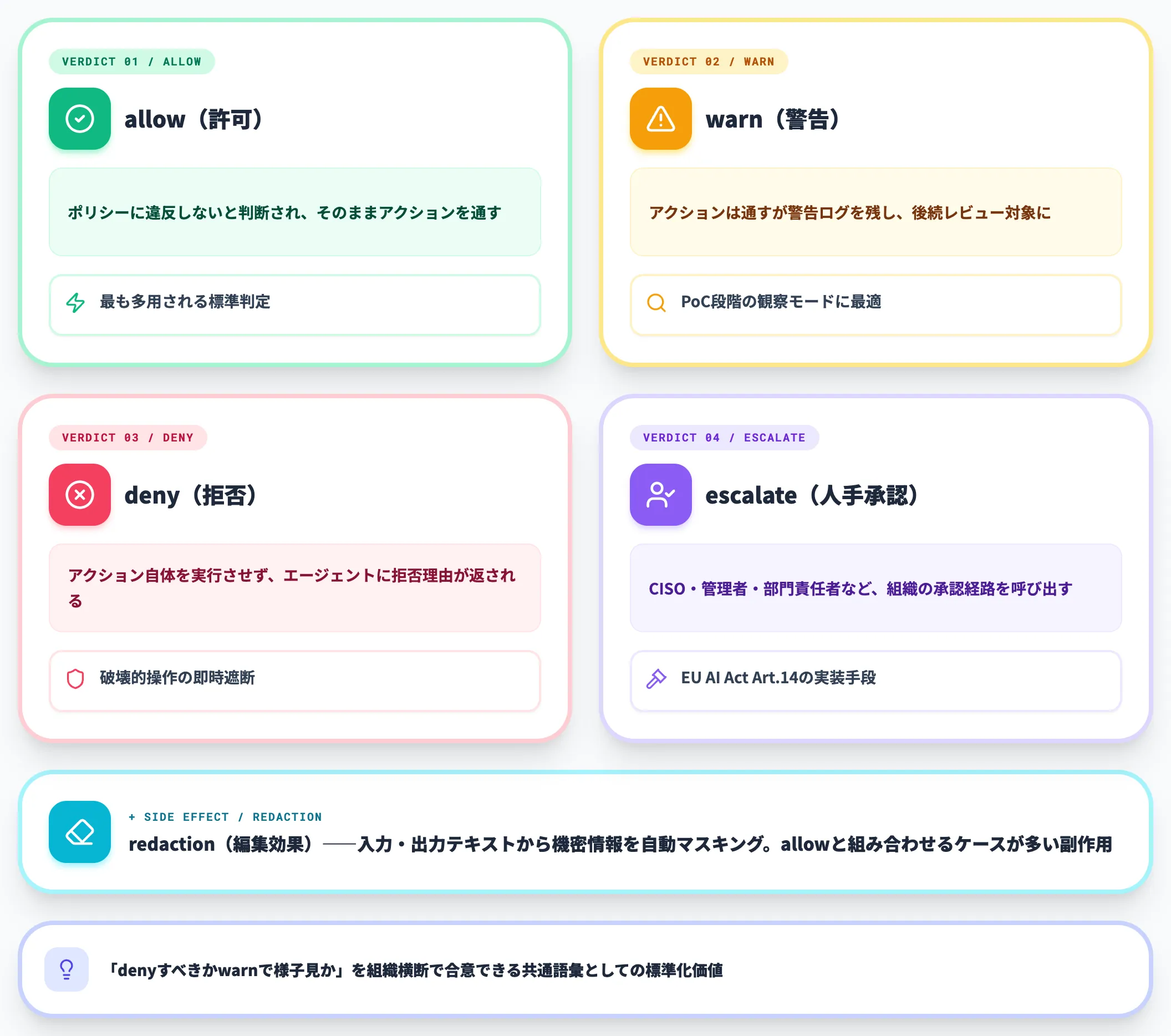Click the 最も多用される標準判定 note
Screen dimensions: 1171x1036
(x=295, y=305)
